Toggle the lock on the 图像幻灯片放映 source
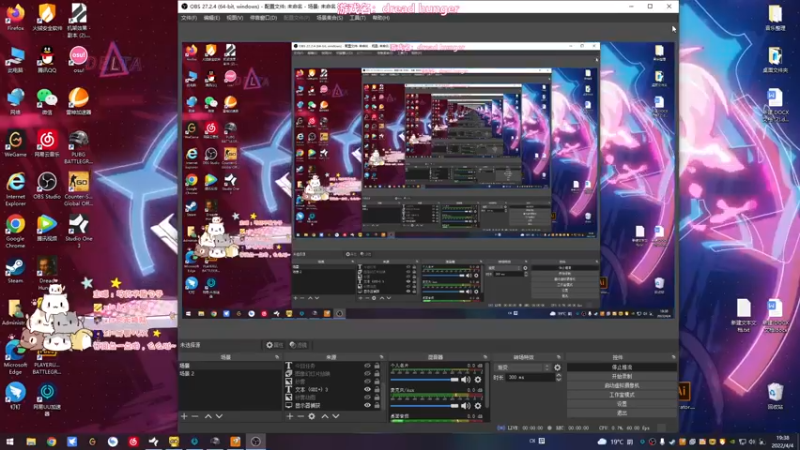This screenshot has height=450, width=800. pos(377,373)
